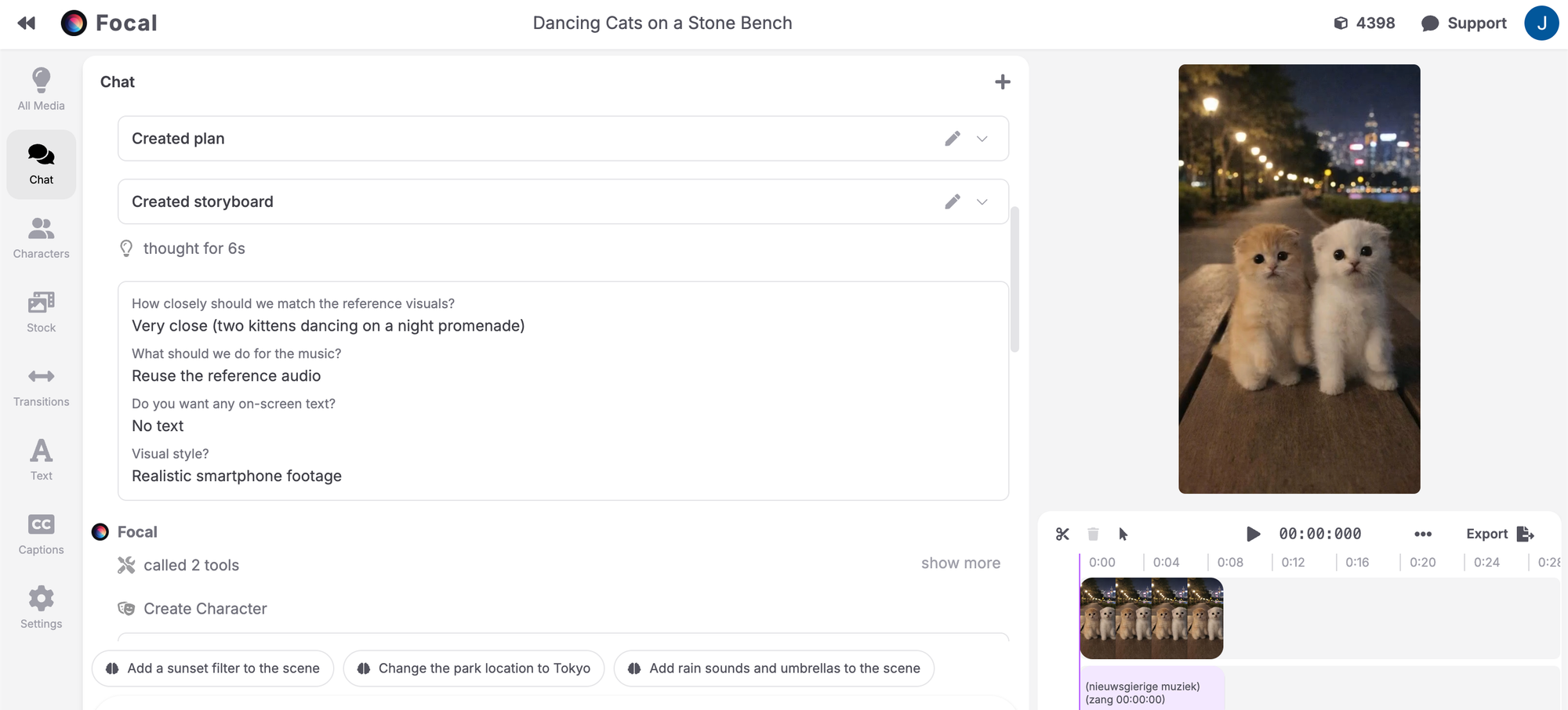
Task: Click the scissors split tool icon
Action: 1062,534
